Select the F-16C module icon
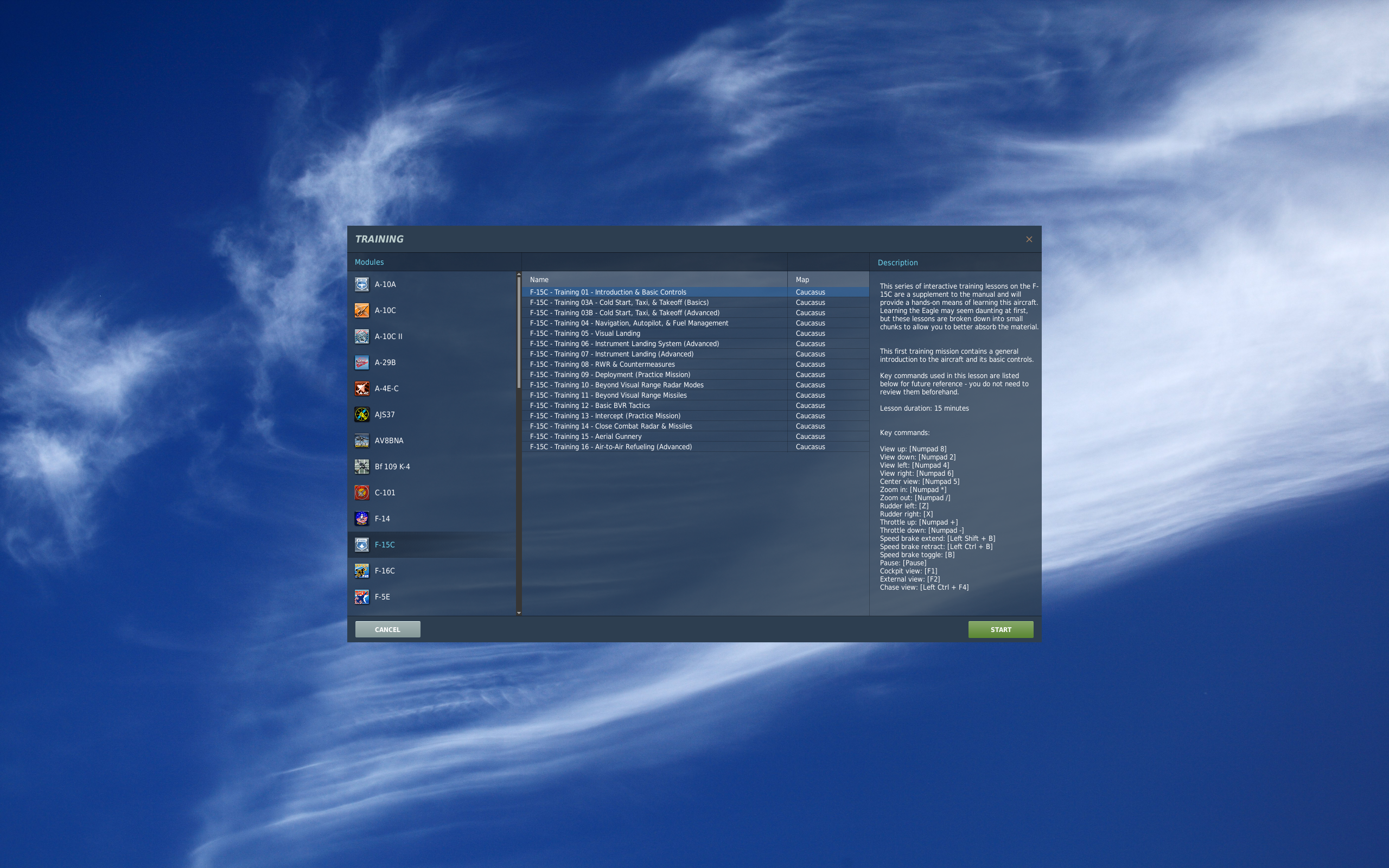Image resolution: width=1389 pixels, height=868 pixels. coord(361,571)
